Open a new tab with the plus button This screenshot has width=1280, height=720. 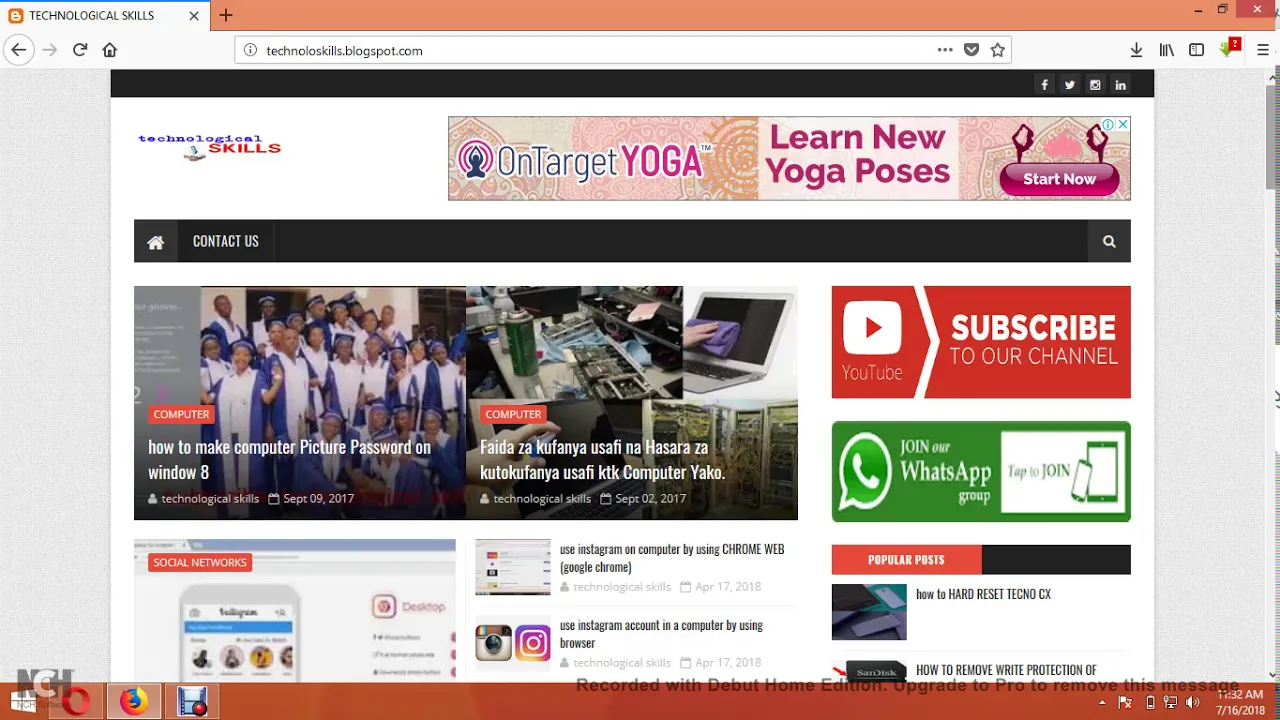[x=226, y=15]
